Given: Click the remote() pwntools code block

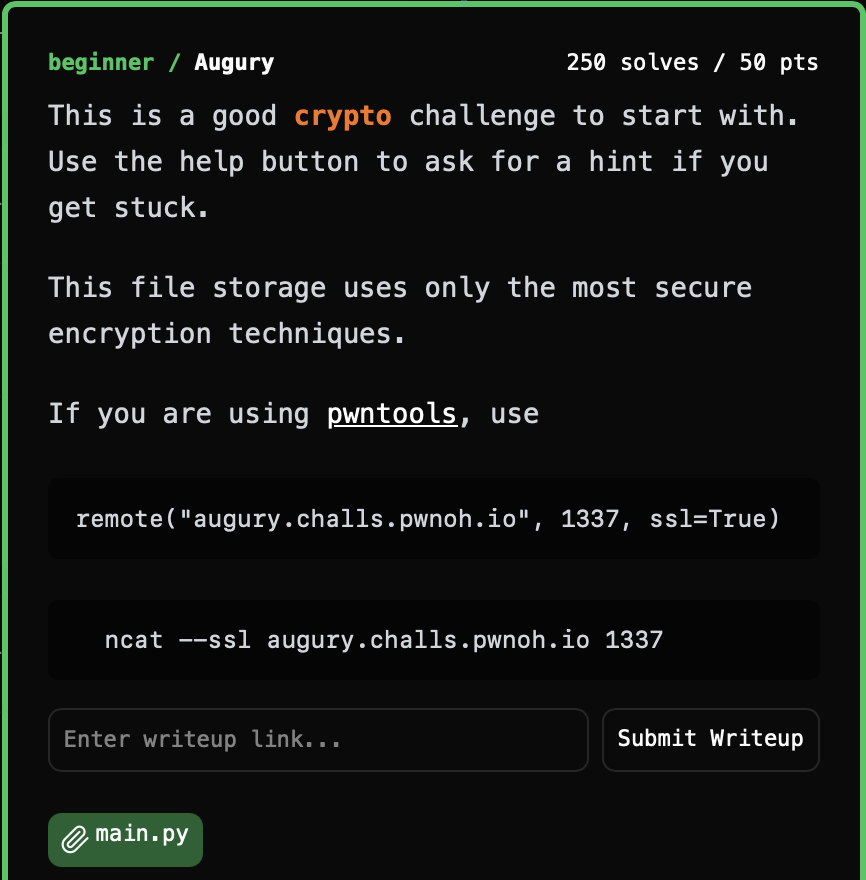Looking at the screenshot, I should (433, 519).
